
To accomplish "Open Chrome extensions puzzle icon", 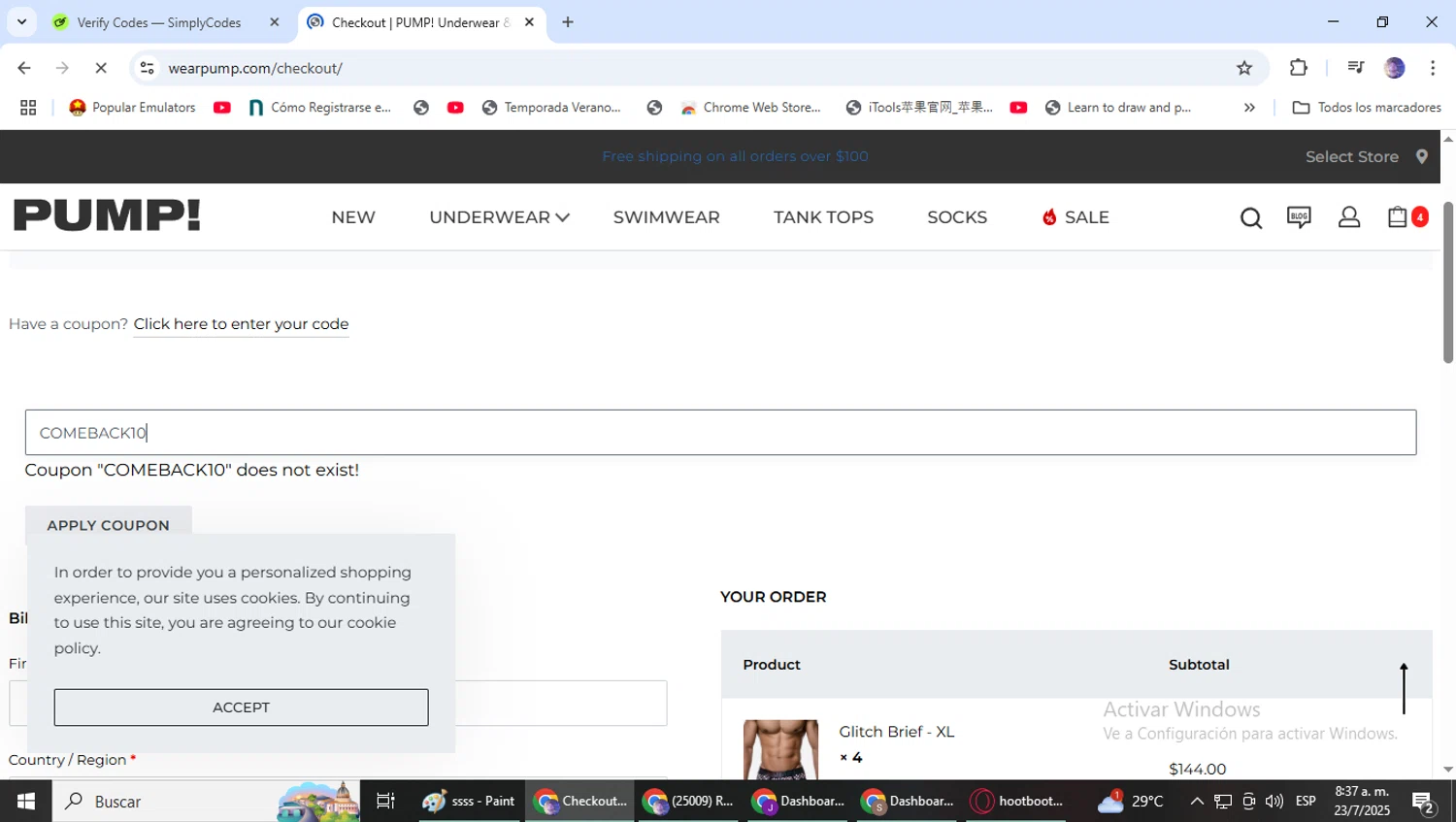I will (x=1299, y=68).
